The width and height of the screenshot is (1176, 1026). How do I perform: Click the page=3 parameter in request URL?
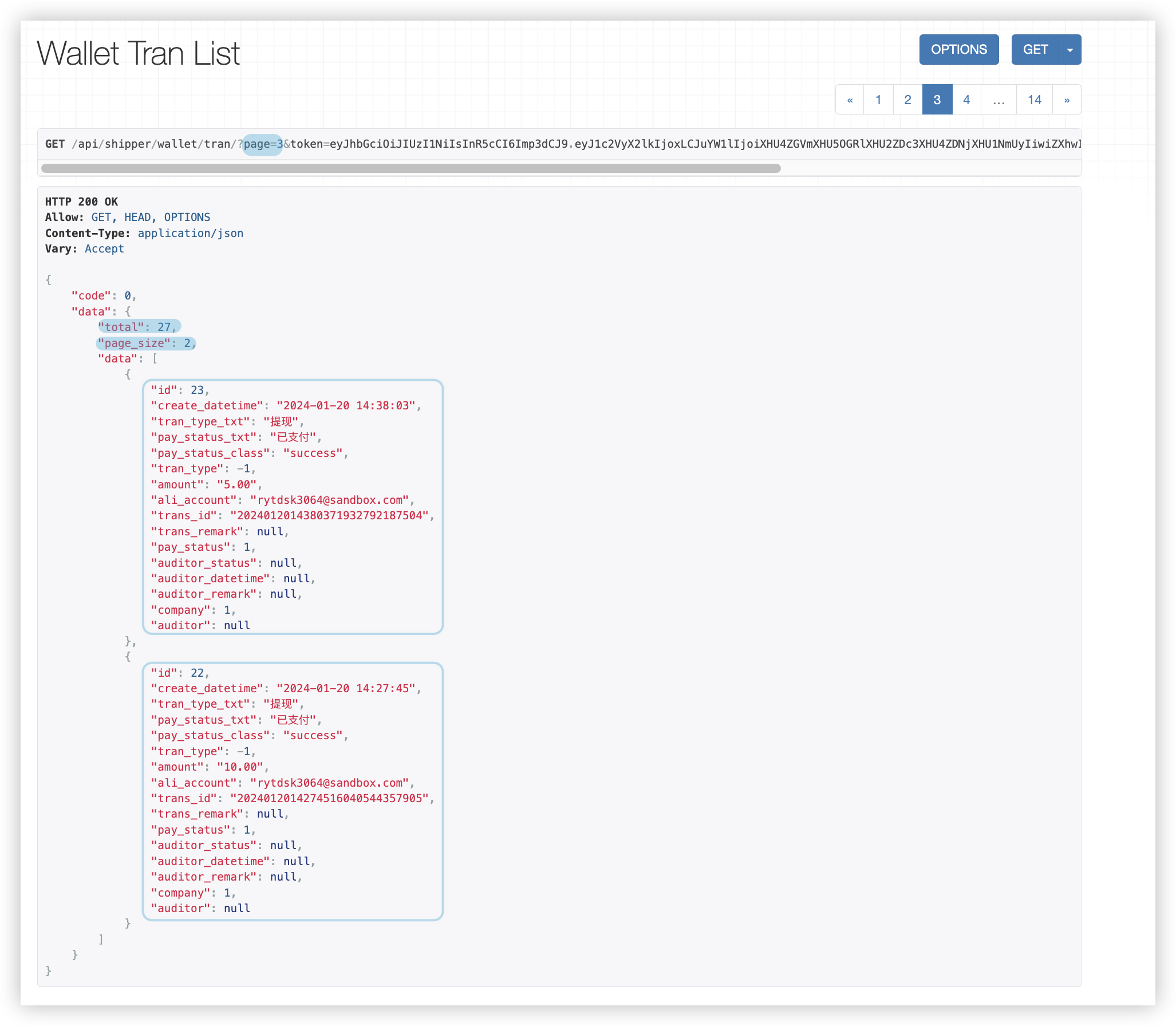[x=263, y=144]
